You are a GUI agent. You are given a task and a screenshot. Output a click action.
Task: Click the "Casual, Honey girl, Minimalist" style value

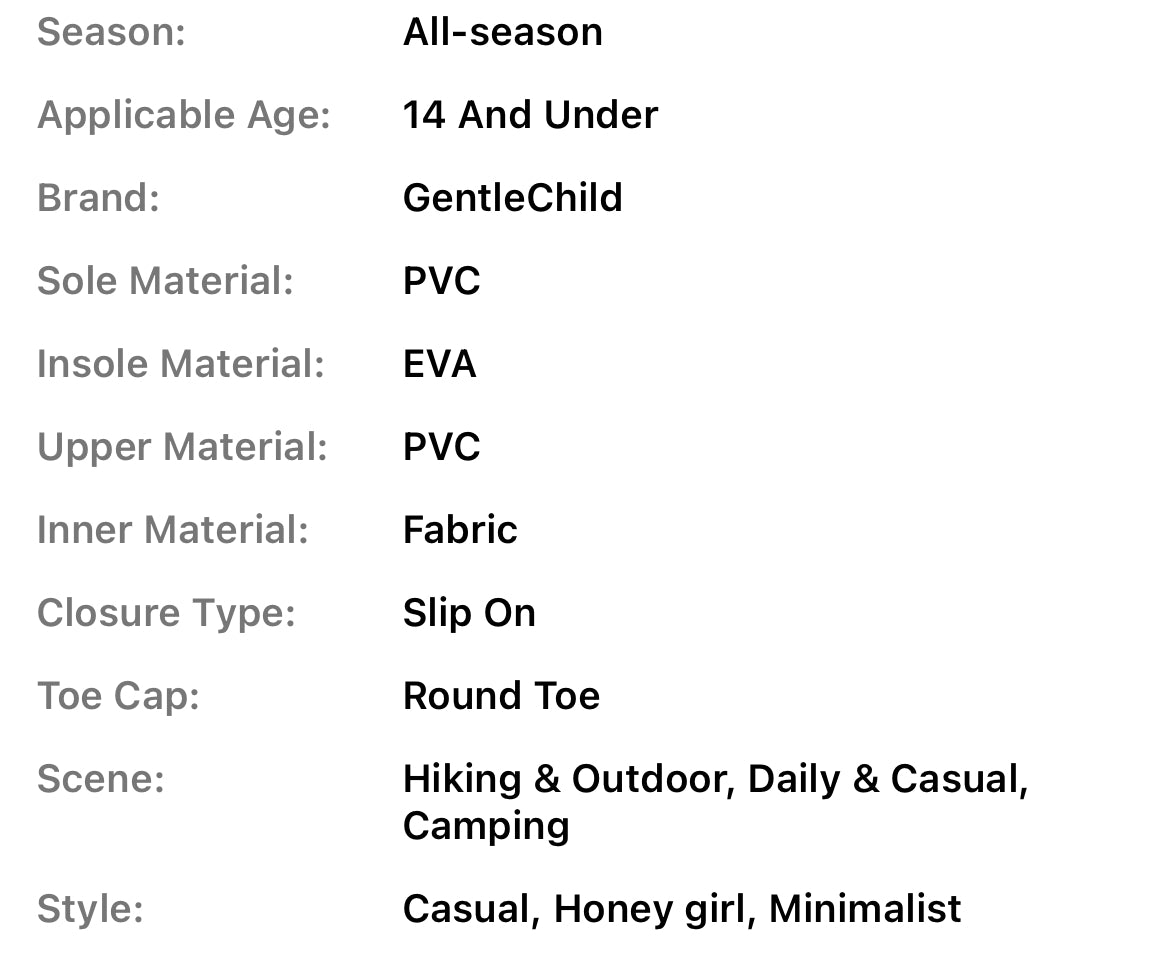click(681, 909)
